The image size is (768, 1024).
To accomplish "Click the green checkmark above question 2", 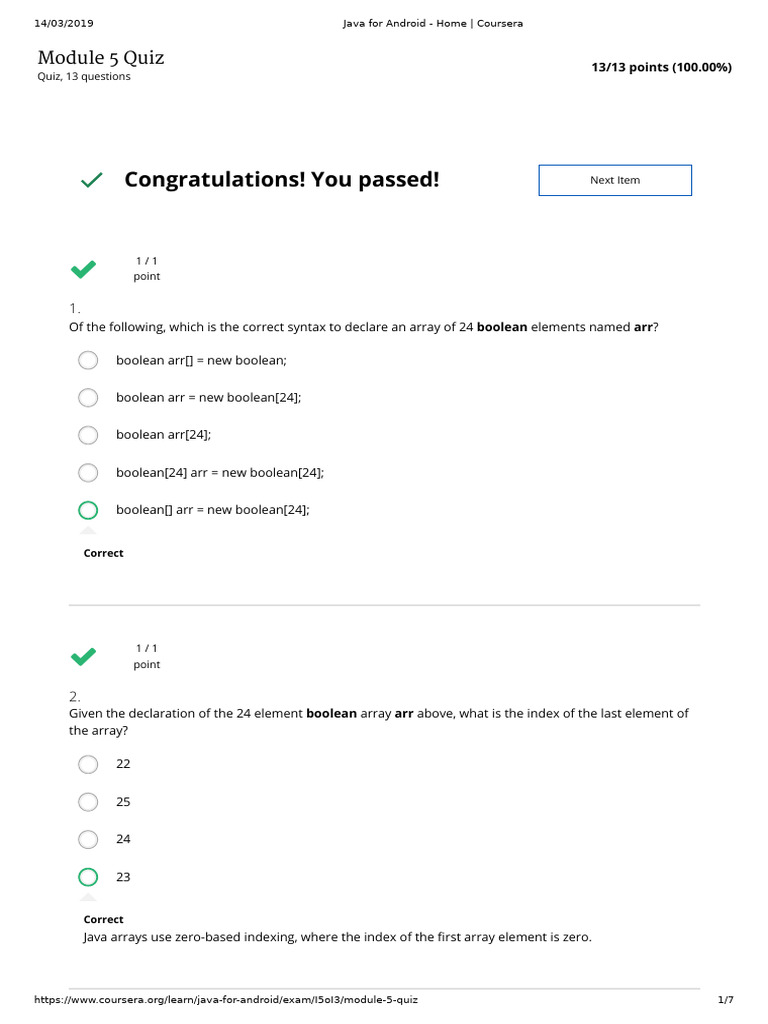I will tap(83, 656).
